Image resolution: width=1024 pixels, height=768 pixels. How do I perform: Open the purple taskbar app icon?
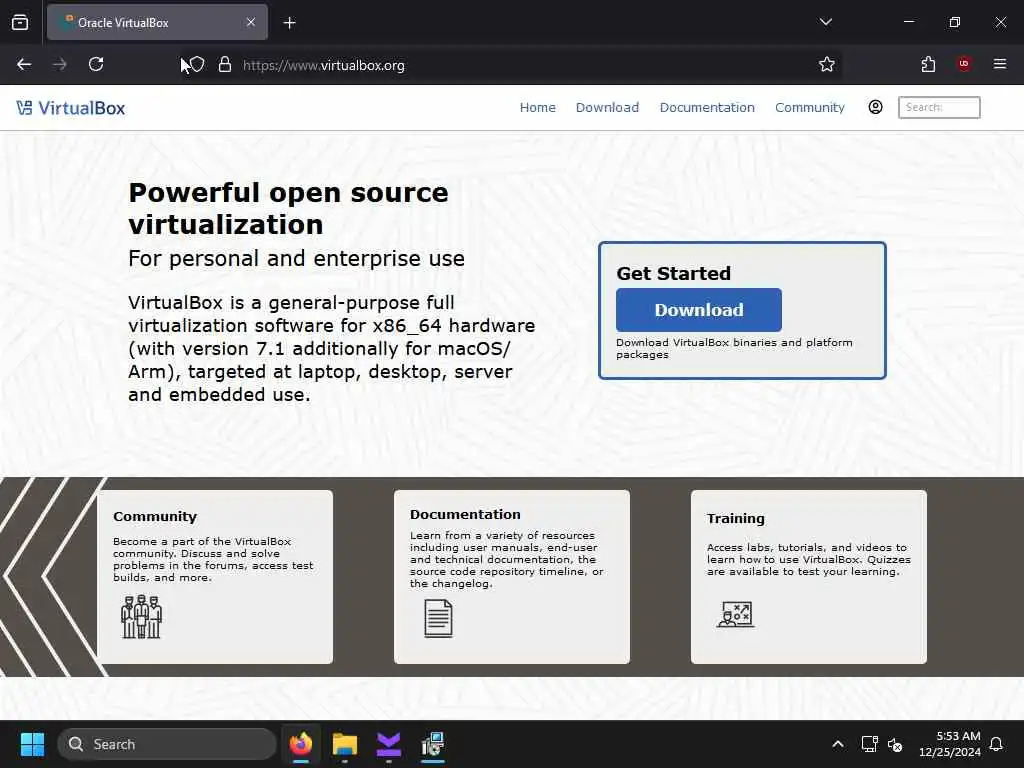point(389,744)
